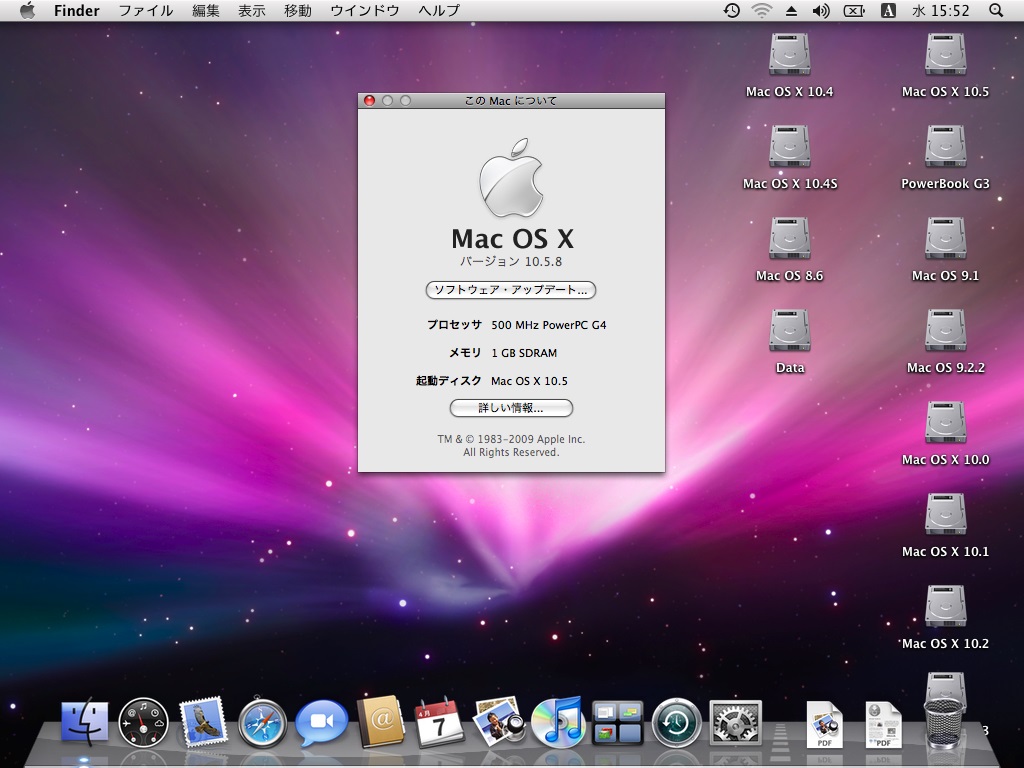This screenshot has height=768, width=1024.
Task: Open volume control in menu bar
Action: coord(821,10)
